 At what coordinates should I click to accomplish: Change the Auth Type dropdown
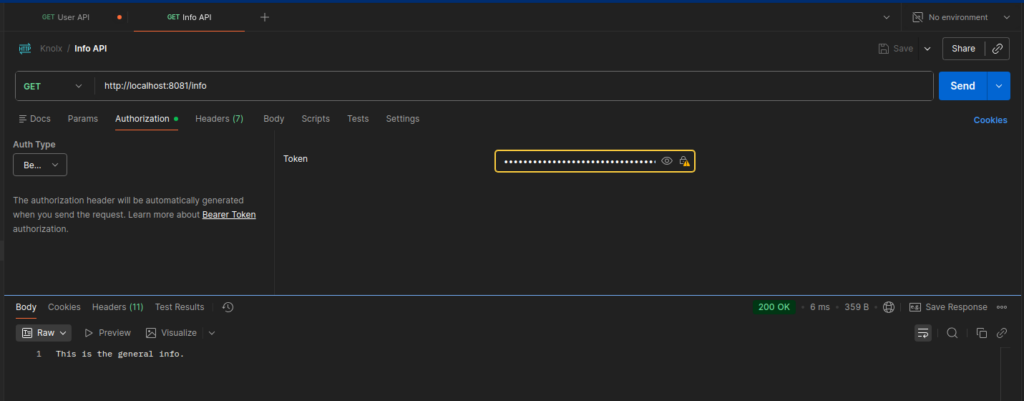click(40, 165)
